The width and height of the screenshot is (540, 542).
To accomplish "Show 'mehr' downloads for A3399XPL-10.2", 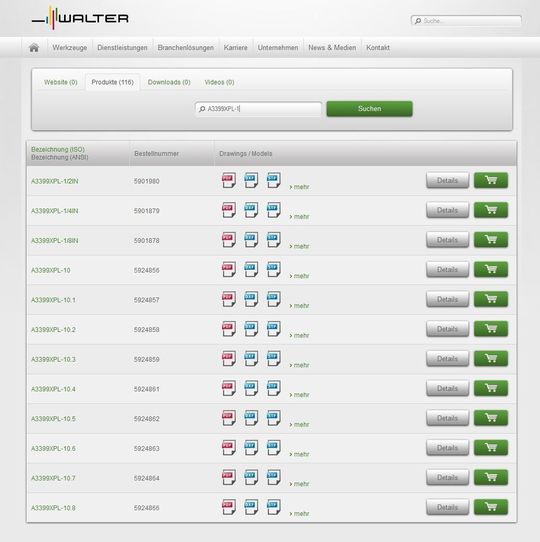I will 299,336.
